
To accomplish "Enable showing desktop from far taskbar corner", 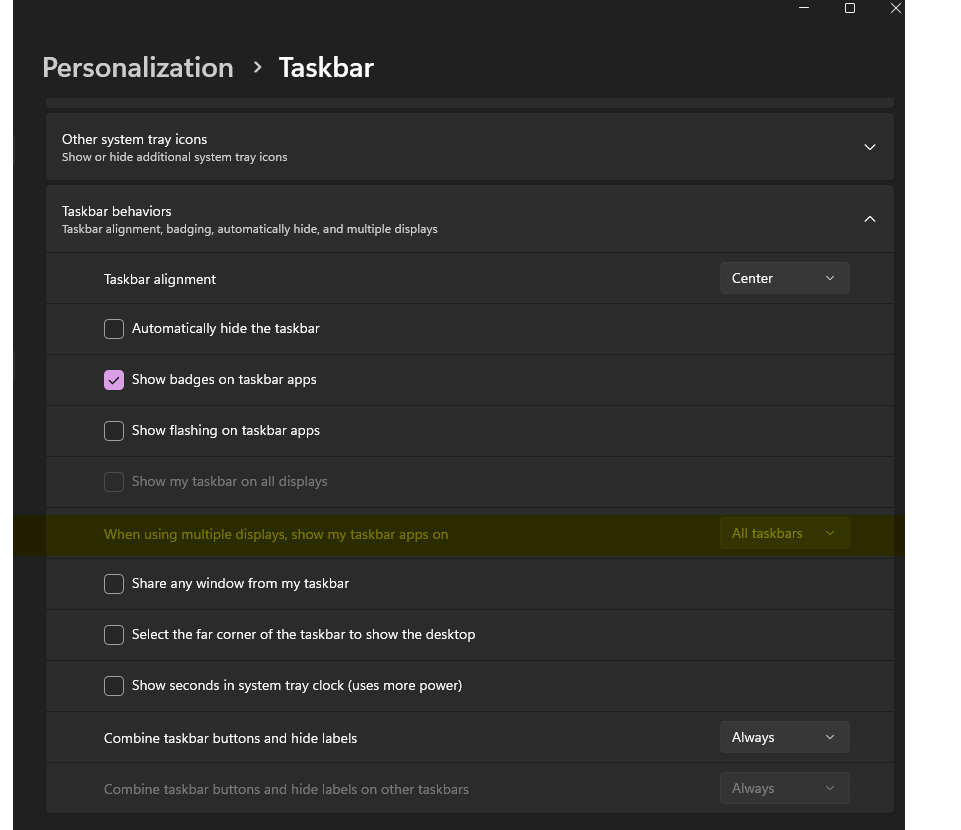I will (113, 634).
